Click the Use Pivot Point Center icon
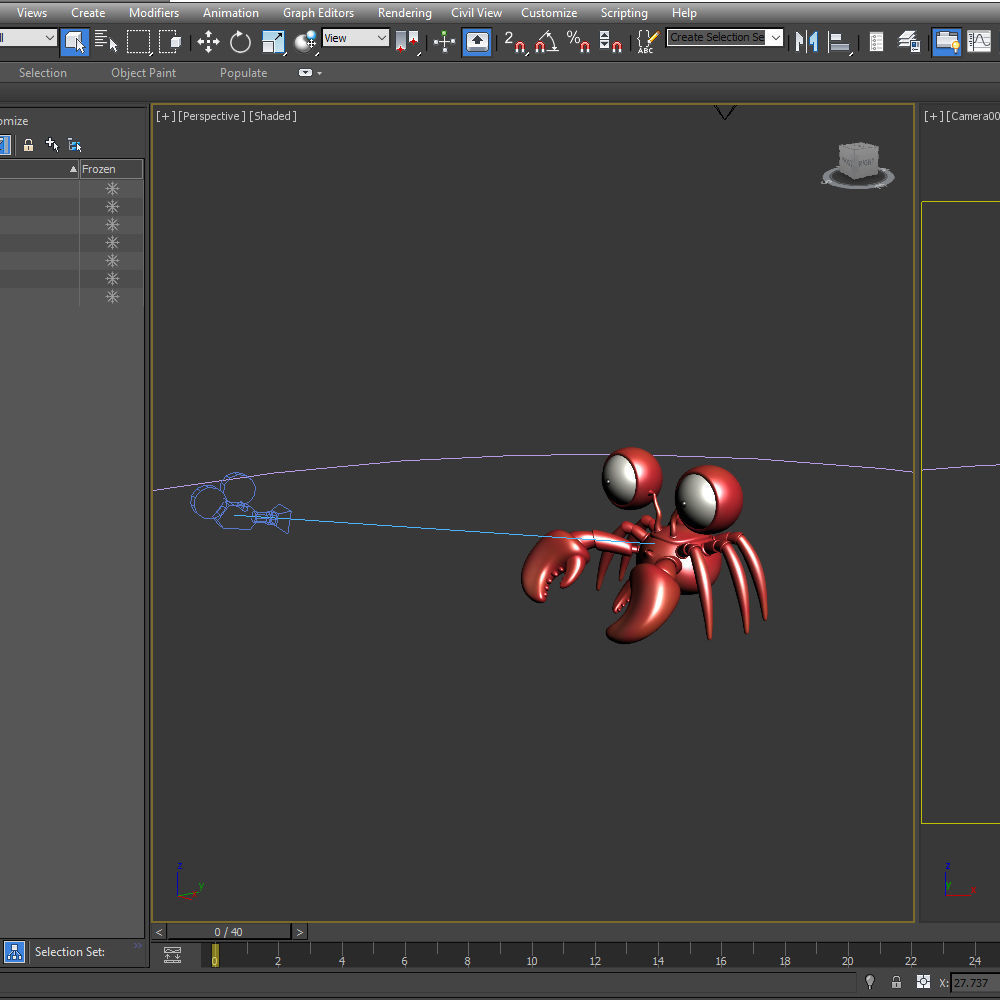Viewport: 1000px width, 1000px height. point(408,42)
